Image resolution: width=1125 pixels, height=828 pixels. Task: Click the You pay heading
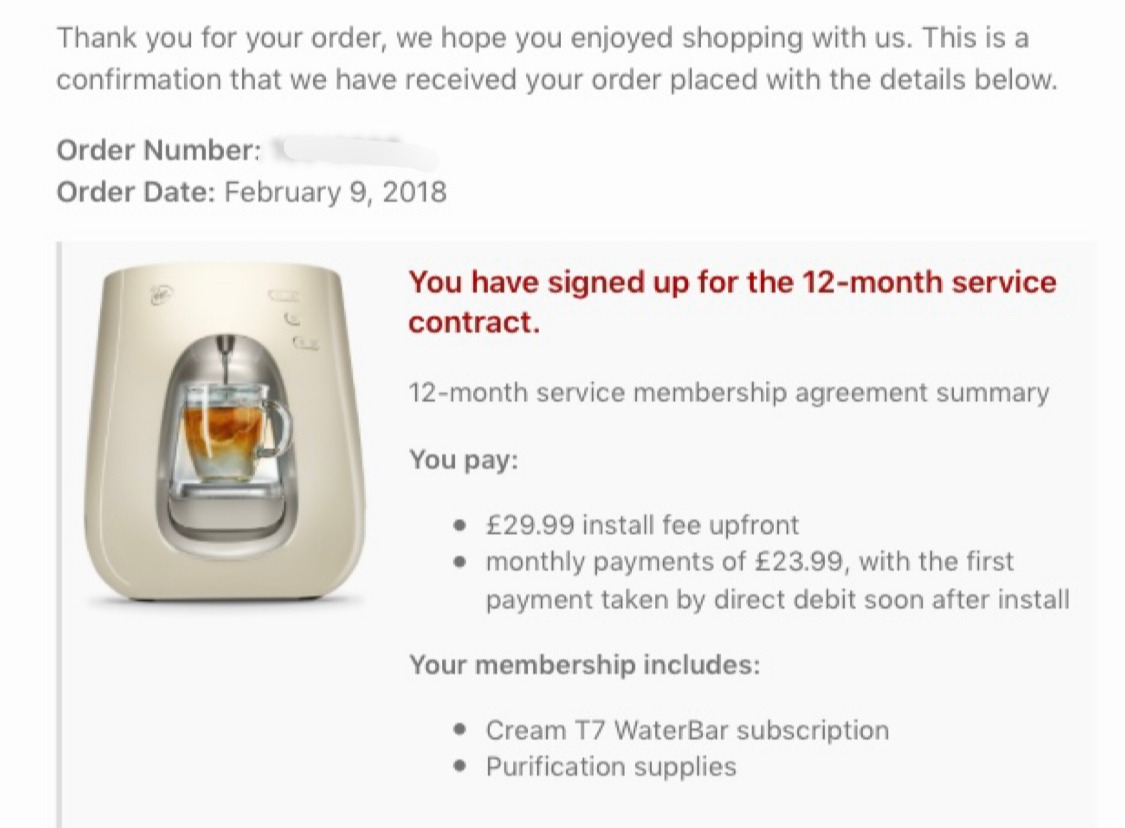(x=463, y=459)
